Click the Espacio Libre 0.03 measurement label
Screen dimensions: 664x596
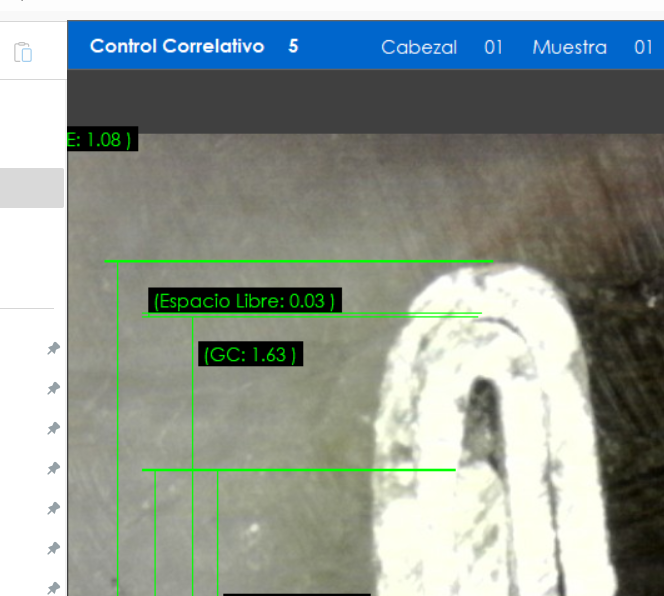point(245,301)
